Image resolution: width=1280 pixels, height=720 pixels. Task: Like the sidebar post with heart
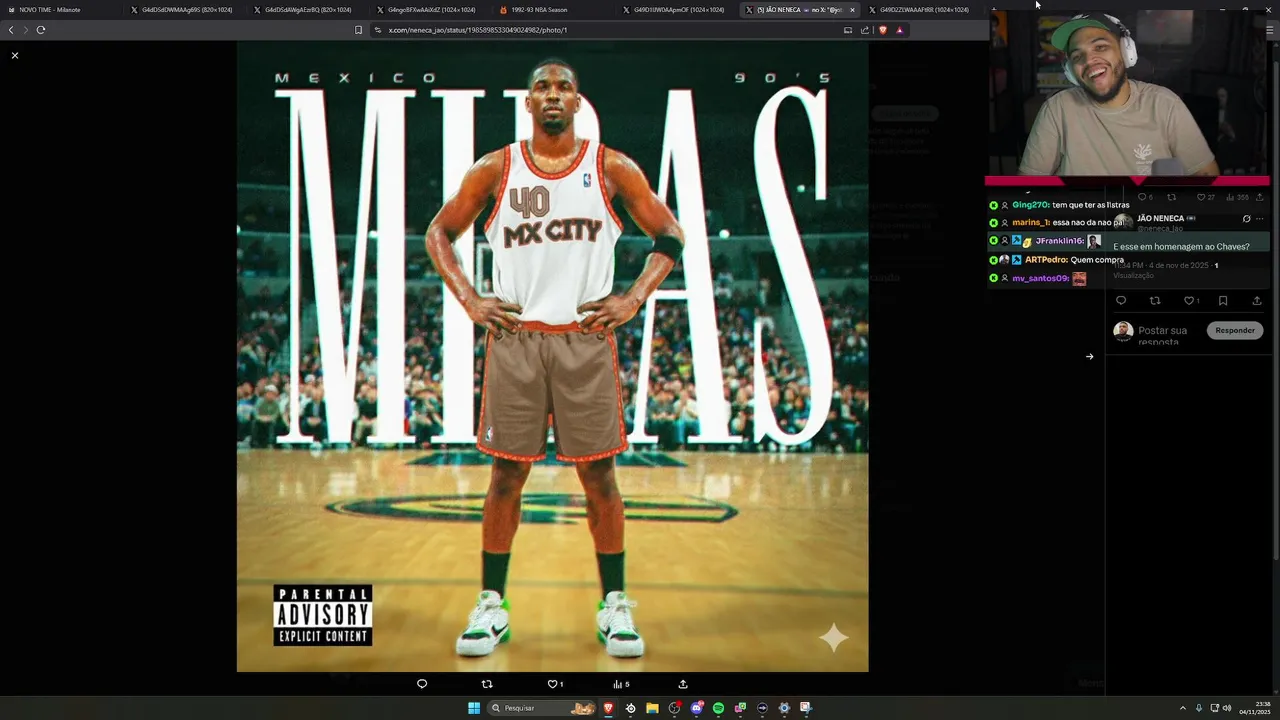click(1189, 301)
